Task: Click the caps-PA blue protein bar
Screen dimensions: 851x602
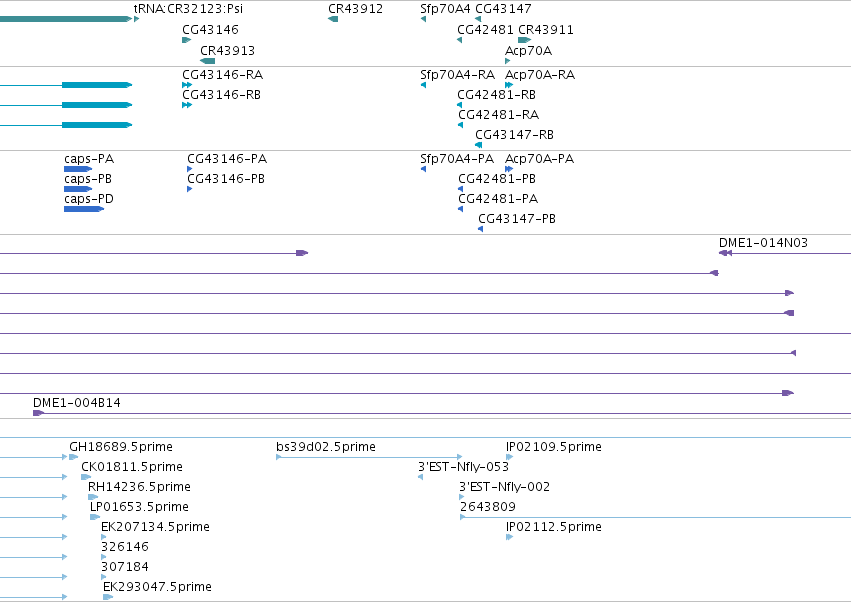Action: click(x=78, y=169)
